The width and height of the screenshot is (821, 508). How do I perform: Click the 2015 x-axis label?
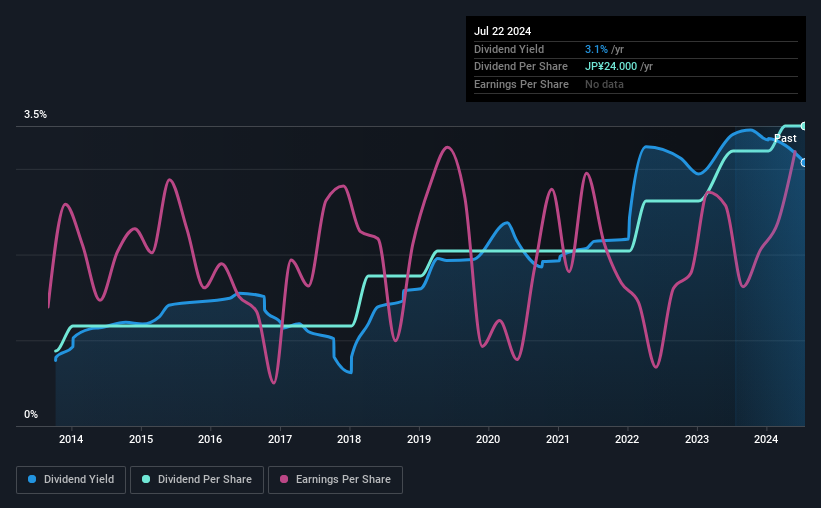141,439
